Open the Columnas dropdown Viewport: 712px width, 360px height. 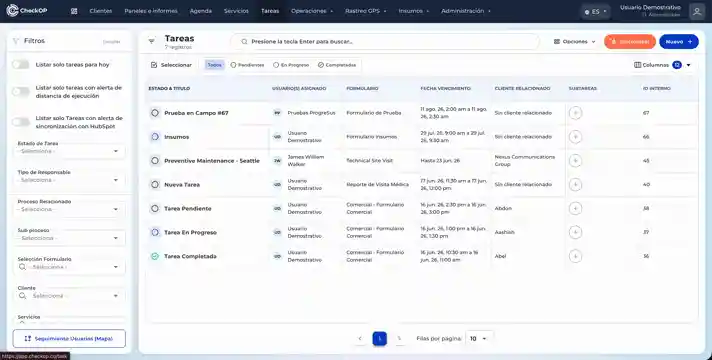[x=663, y=65]
